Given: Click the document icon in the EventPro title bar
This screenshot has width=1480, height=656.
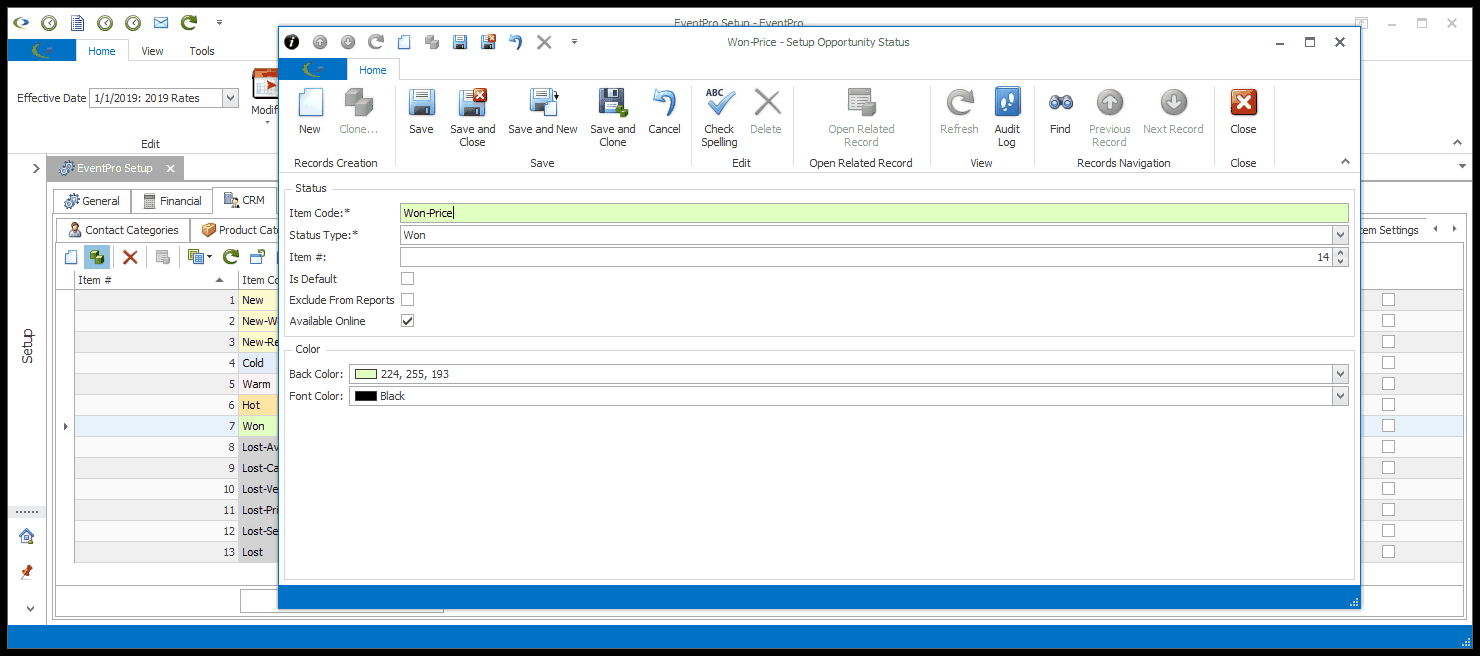Looking at the screenshot, I should (76, 22).
